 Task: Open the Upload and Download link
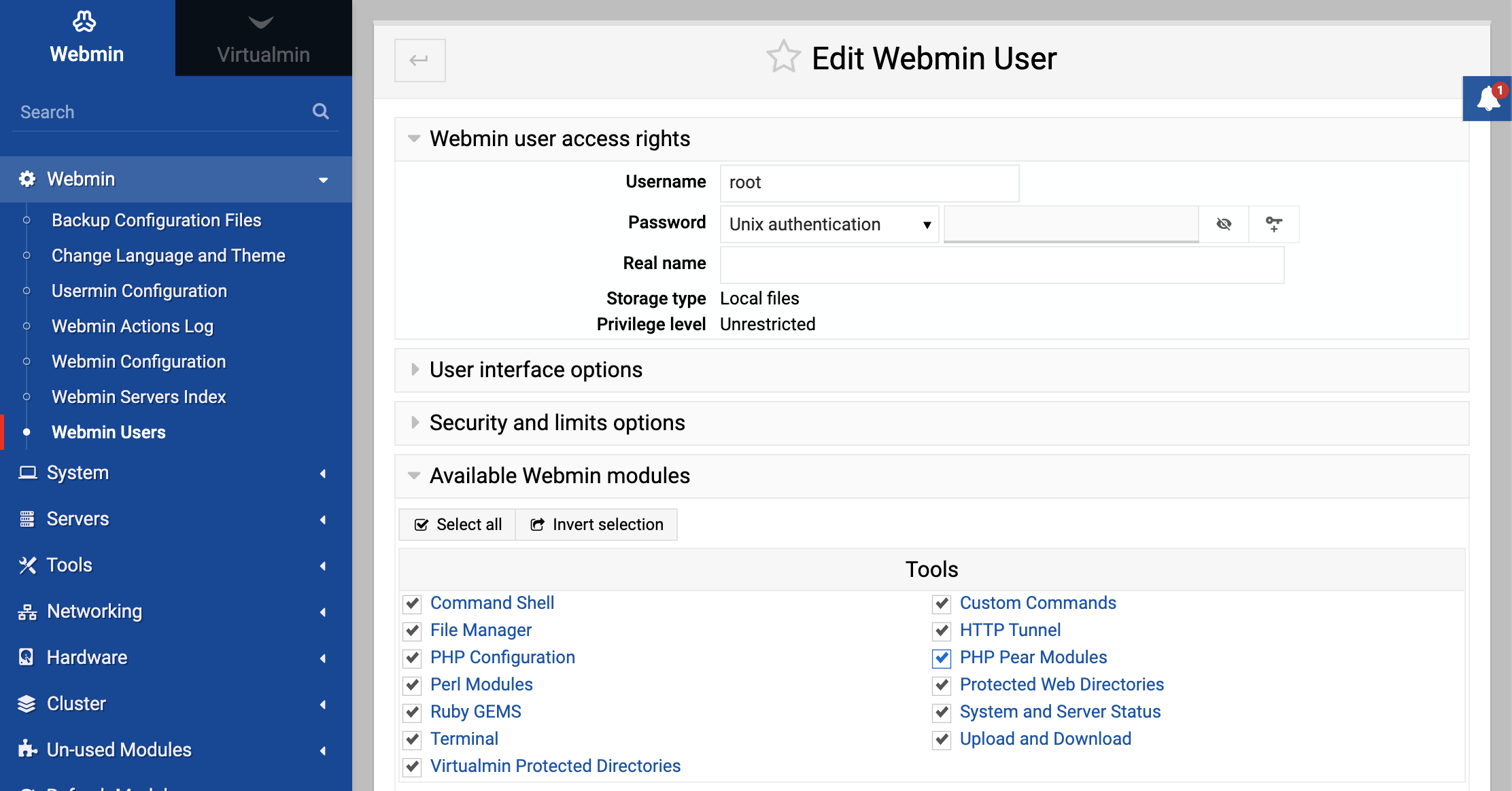pos(1046,739)
